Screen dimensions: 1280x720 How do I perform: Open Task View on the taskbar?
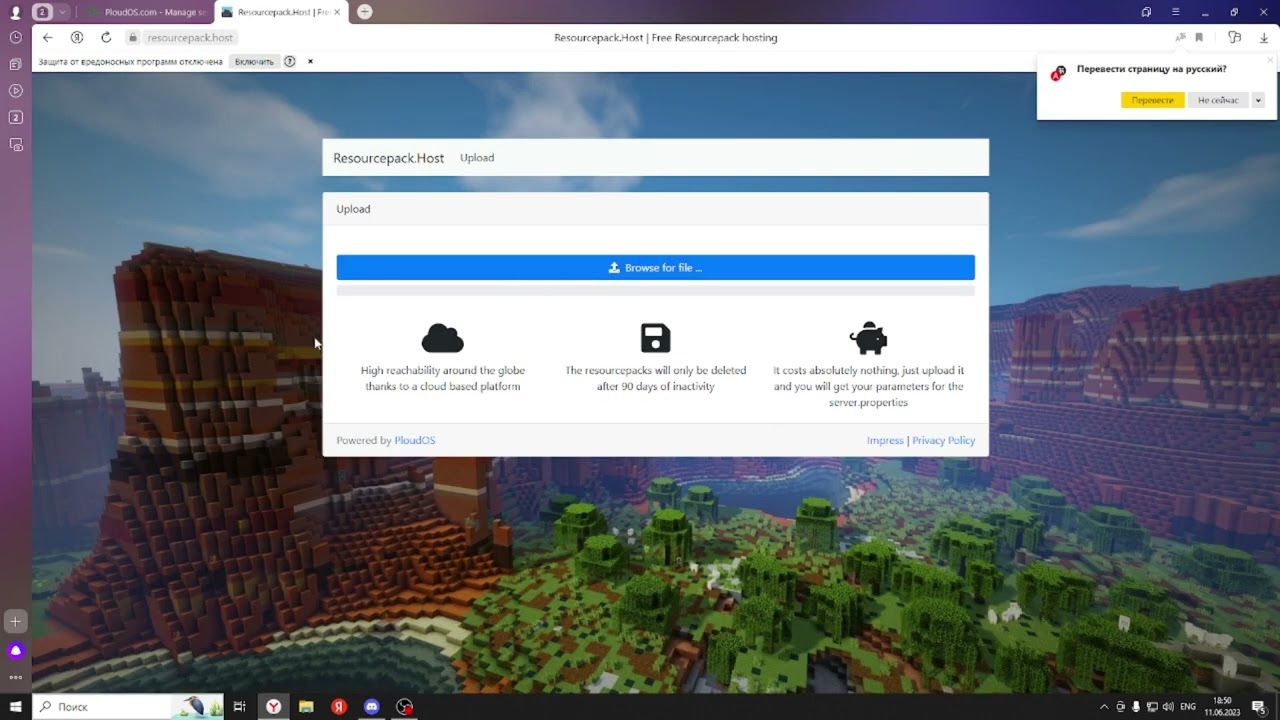[240, 706]
